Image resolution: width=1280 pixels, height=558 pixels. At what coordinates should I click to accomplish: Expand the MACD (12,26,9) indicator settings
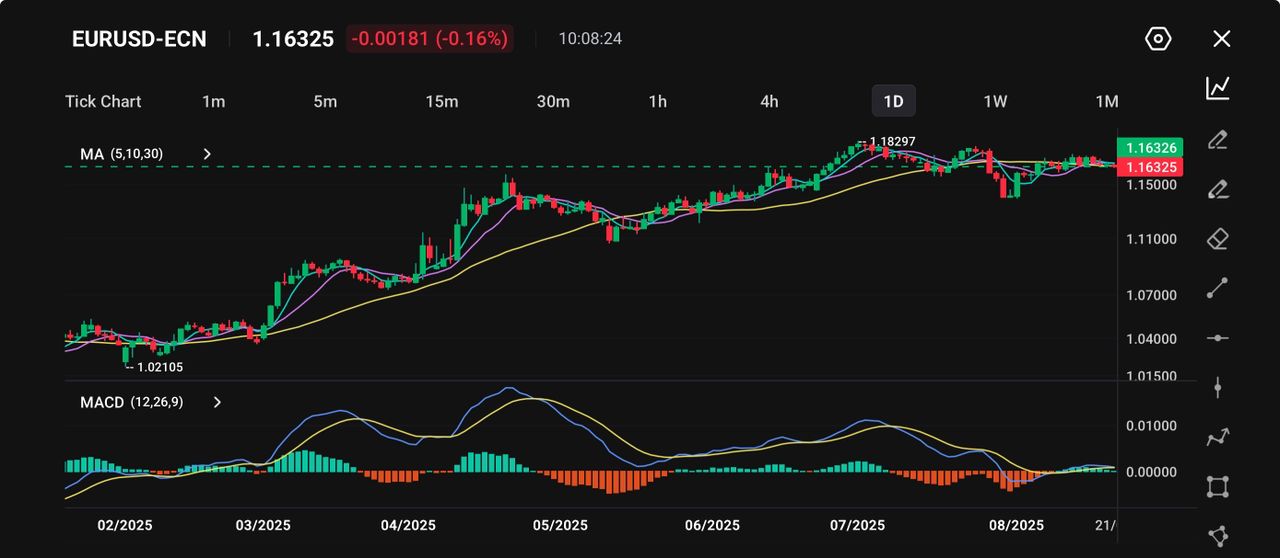(x=217, y=402)
